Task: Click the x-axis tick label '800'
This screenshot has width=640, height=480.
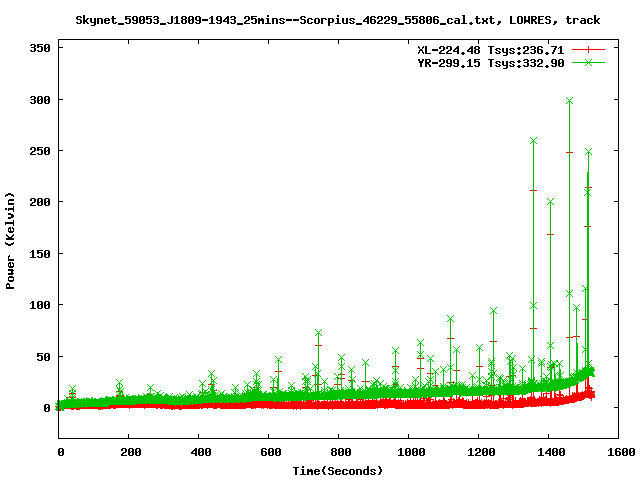Action: pyautogui.click(x=341, y=452)
